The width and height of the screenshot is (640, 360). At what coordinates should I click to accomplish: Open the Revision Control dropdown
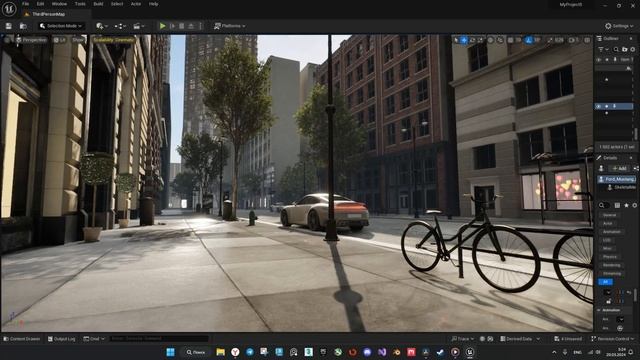(613, 339)
